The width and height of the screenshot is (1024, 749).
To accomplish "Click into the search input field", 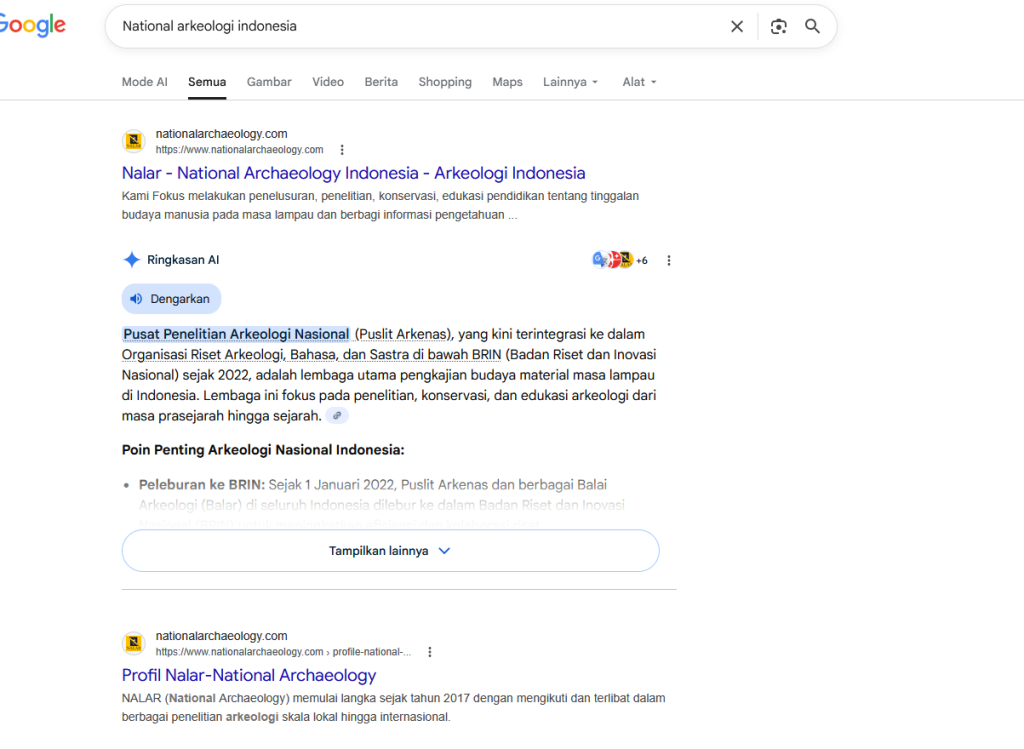I will [420, 27].
